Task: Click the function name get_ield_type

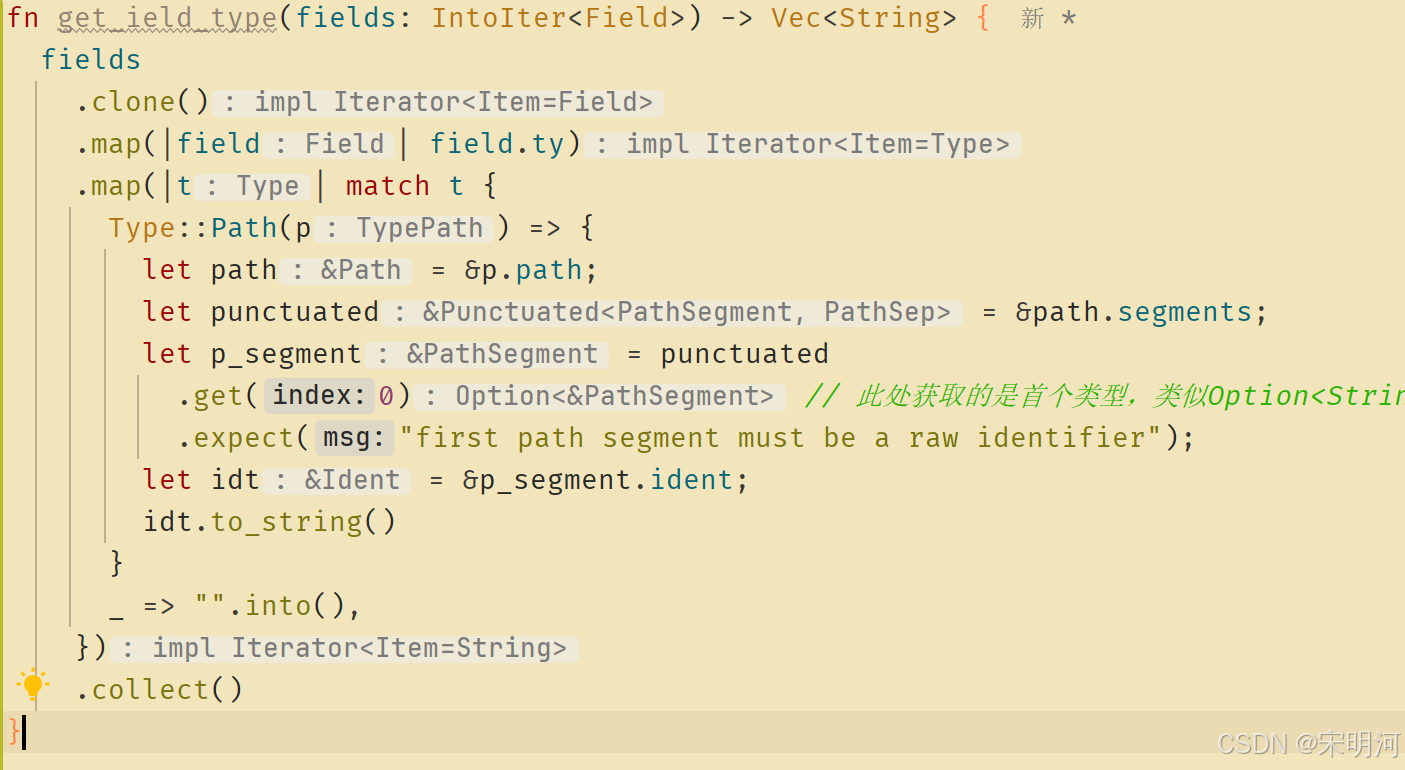Action: tap(168, 18)
